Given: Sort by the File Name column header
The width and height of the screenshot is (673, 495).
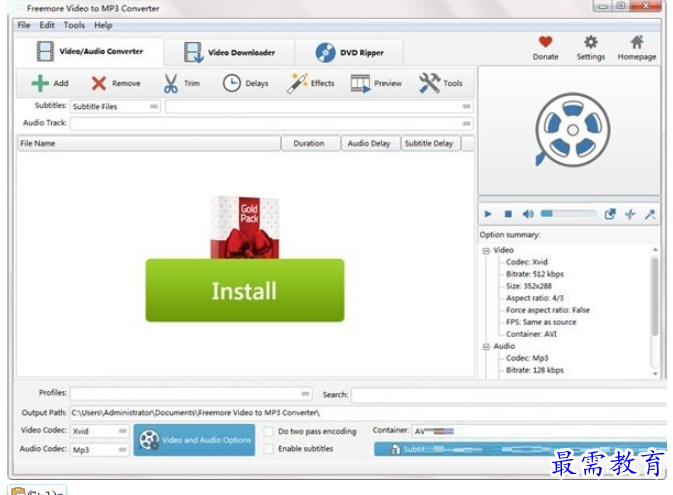Looking at the screenshot, I should pos(149,143).
